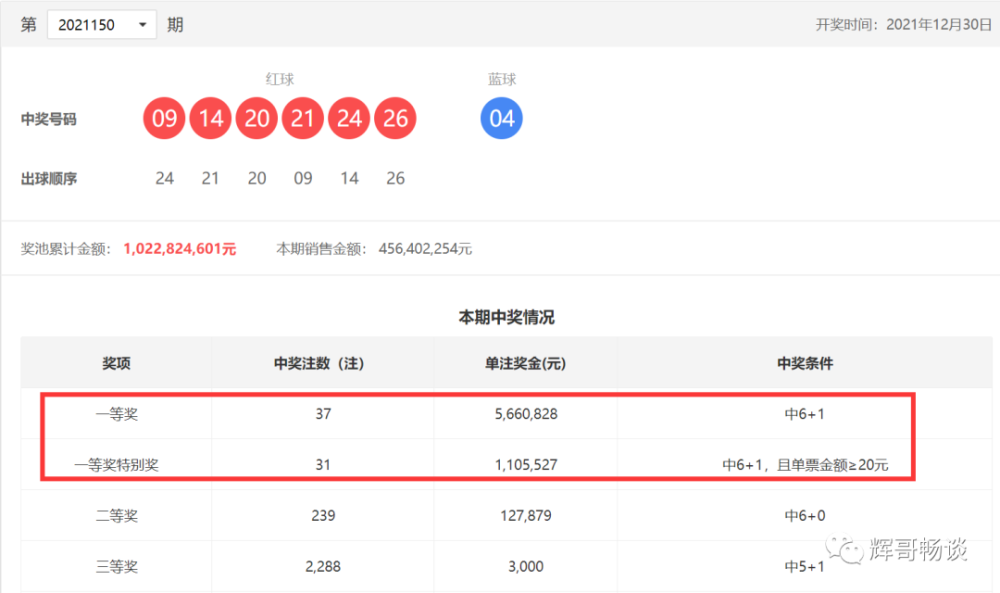Viewport: 1000px width, 593px height.
Task: Click the 三等奖 winner count 2,288
Action: 323,566
